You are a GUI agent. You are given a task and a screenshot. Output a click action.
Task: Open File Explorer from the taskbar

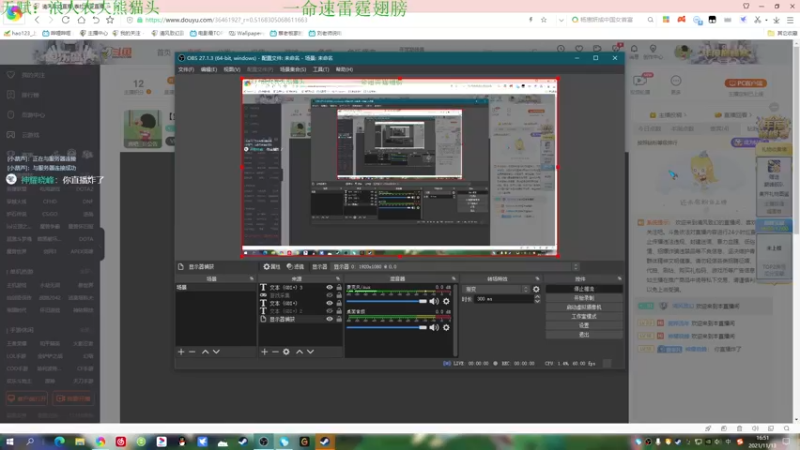point(80,441)
